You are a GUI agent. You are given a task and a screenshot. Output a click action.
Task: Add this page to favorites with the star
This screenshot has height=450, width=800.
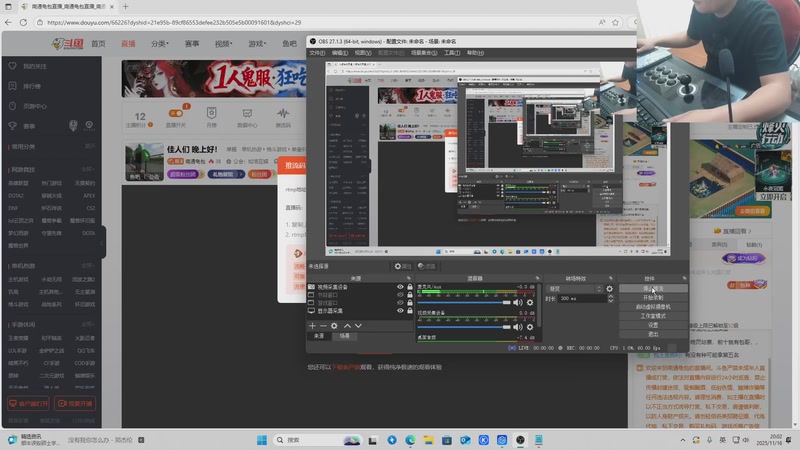tap(615, 22)
